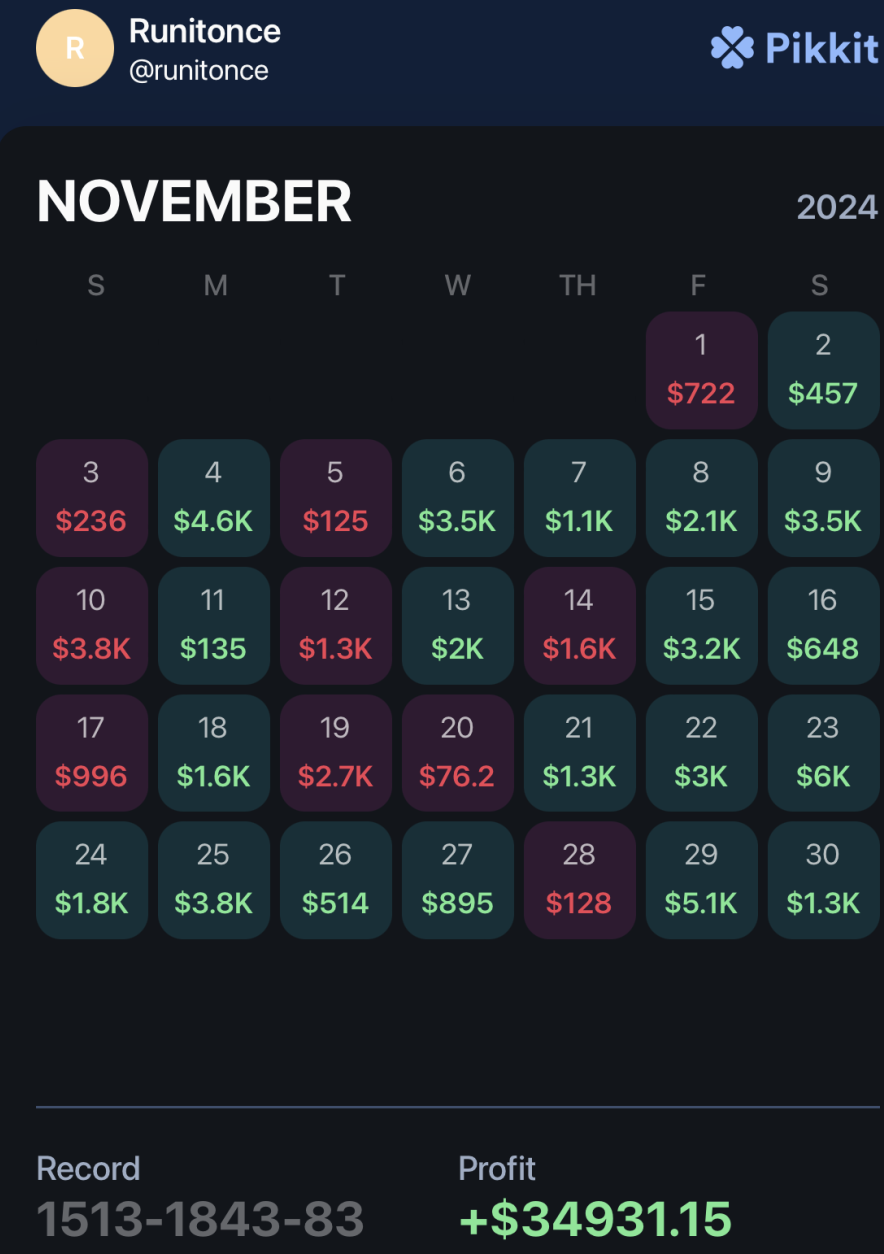The image size is (884, 1254).
Task: Open the @runitonce username
Action: [202, 70]
